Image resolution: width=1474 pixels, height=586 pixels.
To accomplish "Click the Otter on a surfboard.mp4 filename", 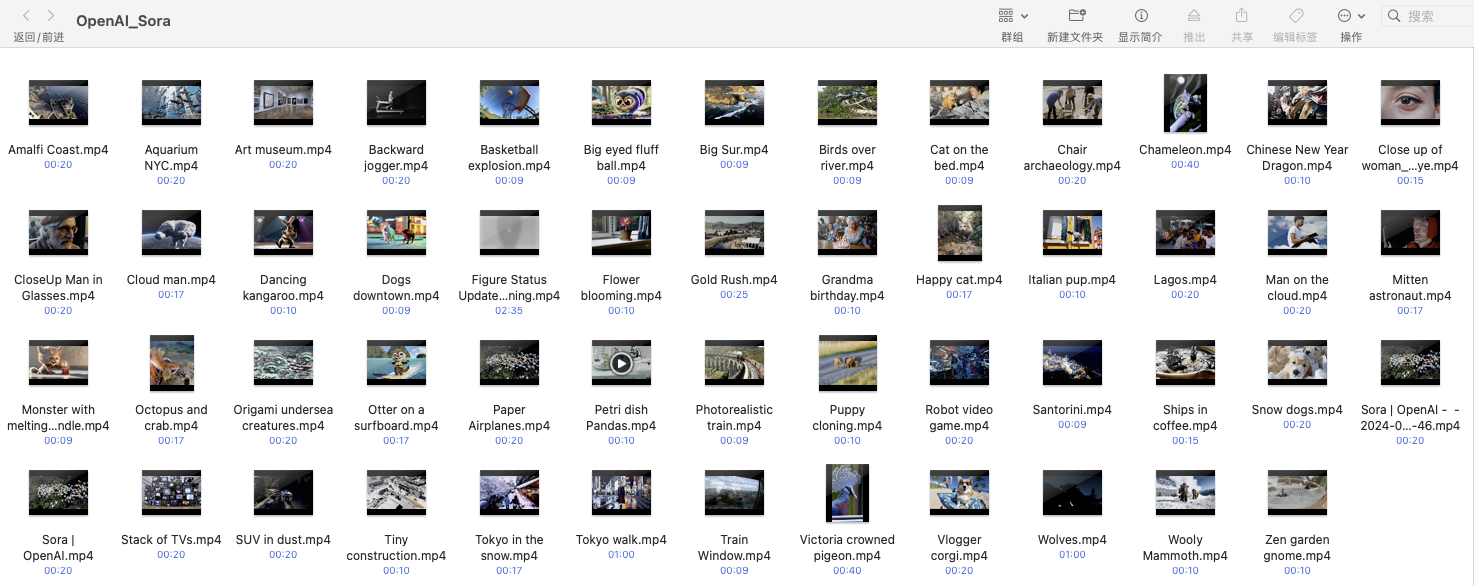I will 396,418.
